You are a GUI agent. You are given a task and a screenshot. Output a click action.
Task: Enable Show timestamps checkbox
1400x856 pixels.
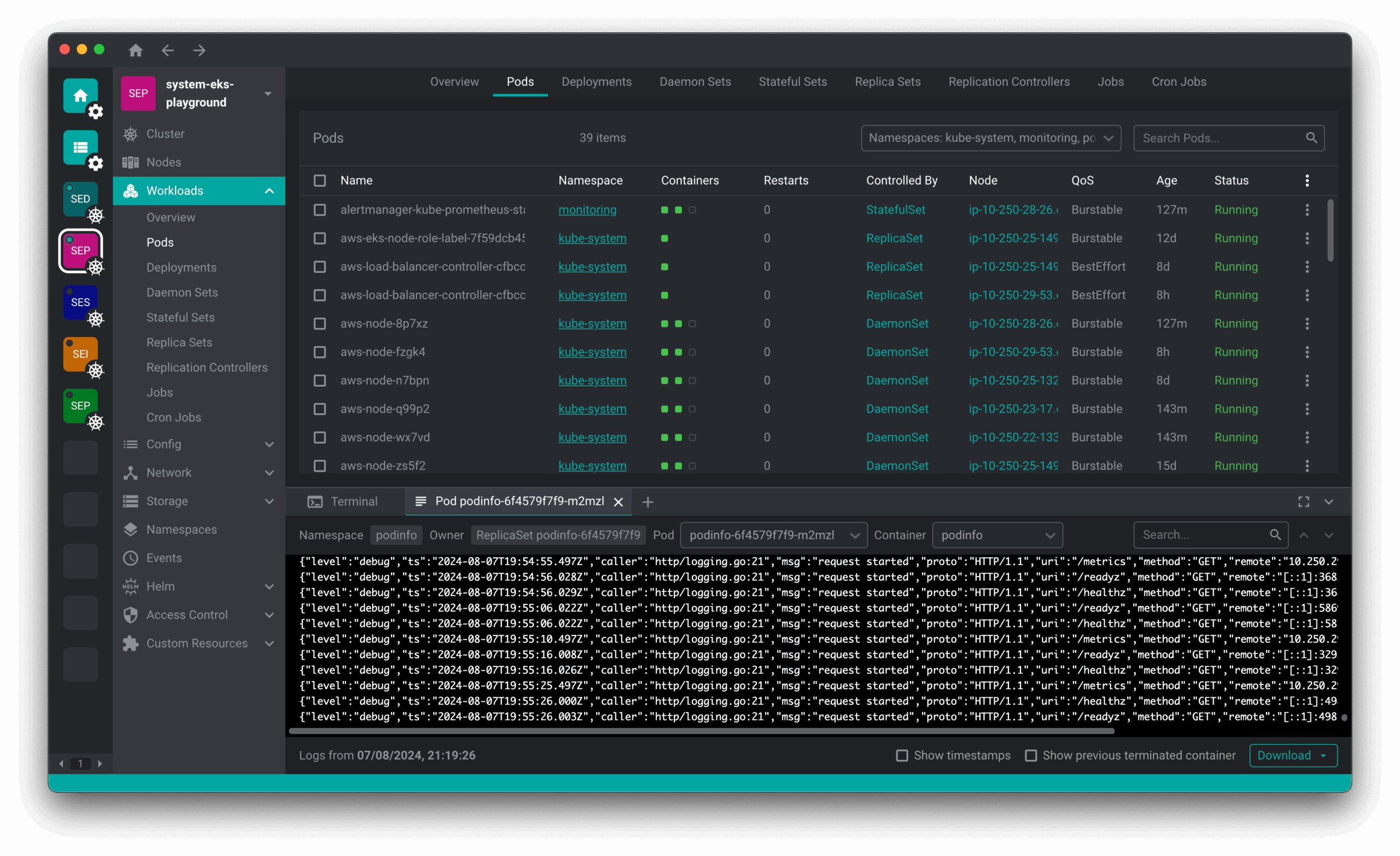pos(902,755)
